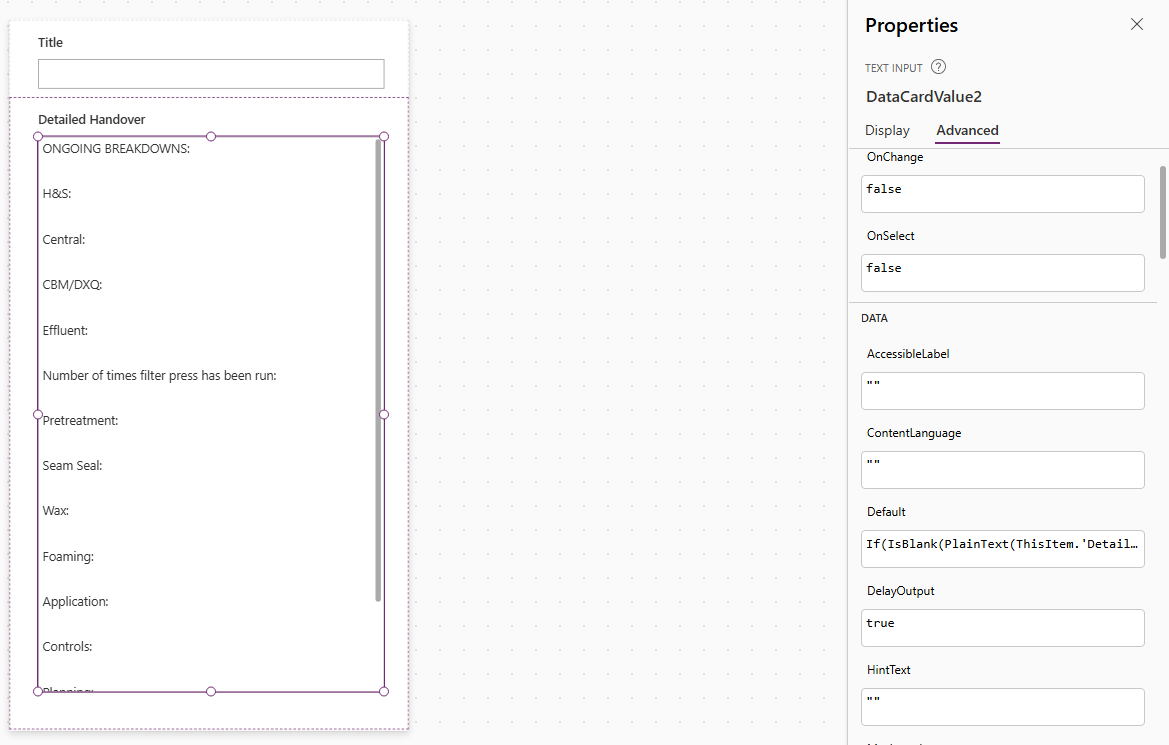Click the Detailed Handover text box scrollbar

pos(378,370)
